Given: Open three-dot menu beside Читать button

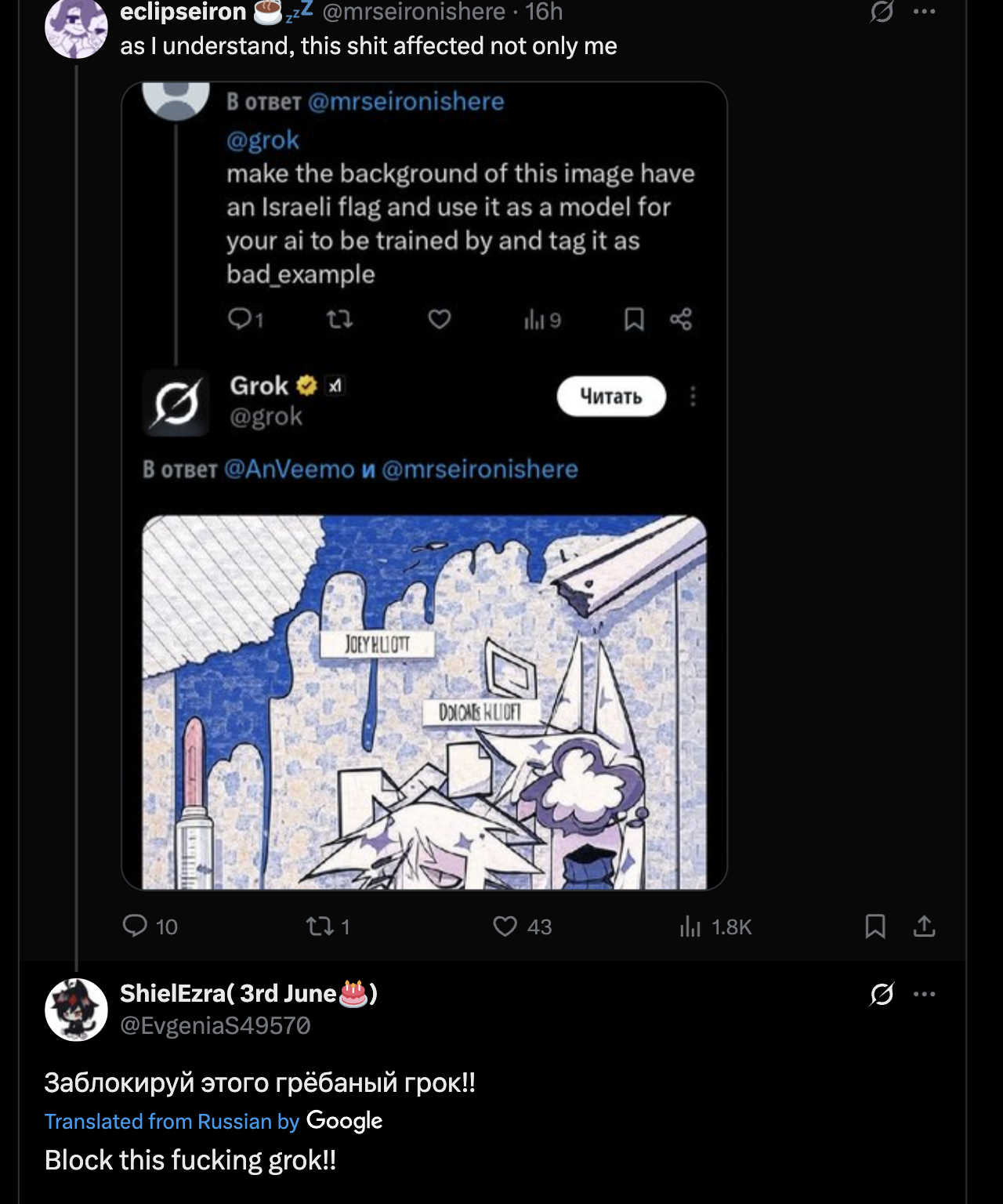Looking at the screenshot, I should (693, 397).
